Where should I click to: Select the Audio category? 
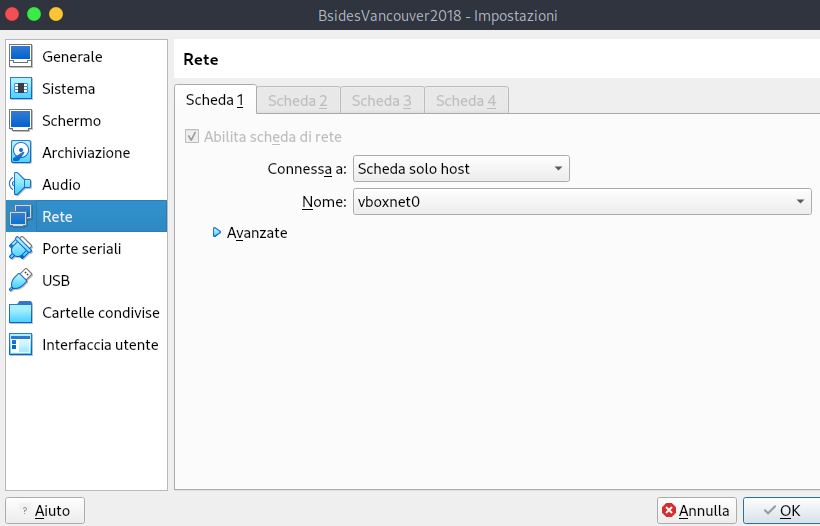[86, 184]
